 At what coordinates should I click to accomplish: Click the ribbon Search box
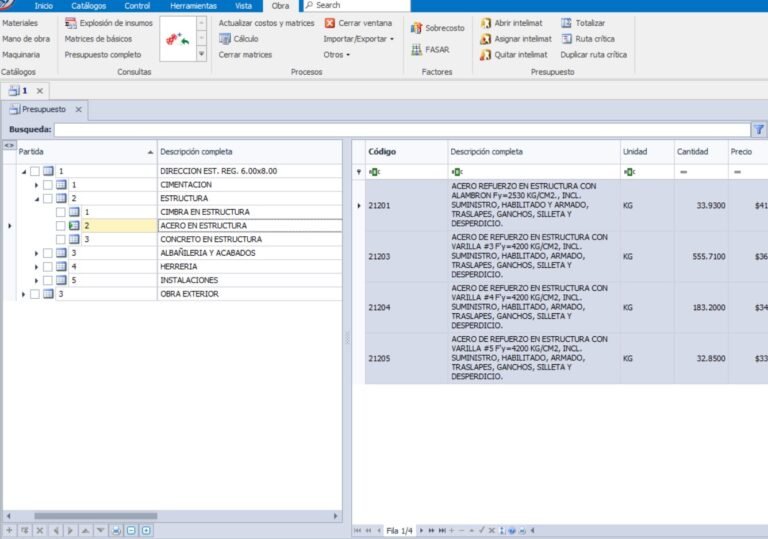coord(357,5)
